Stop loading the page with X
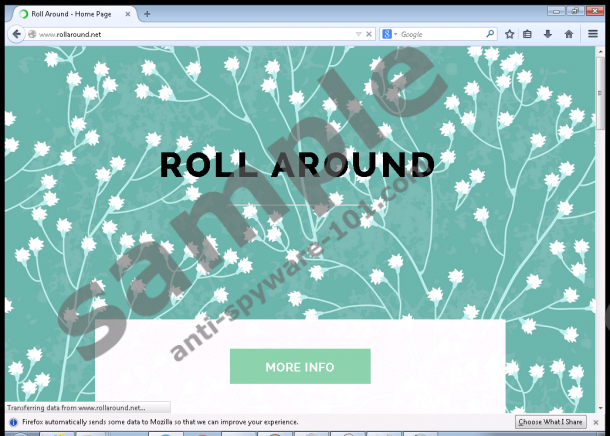This screenshot has width=610, height=436. 369,34
